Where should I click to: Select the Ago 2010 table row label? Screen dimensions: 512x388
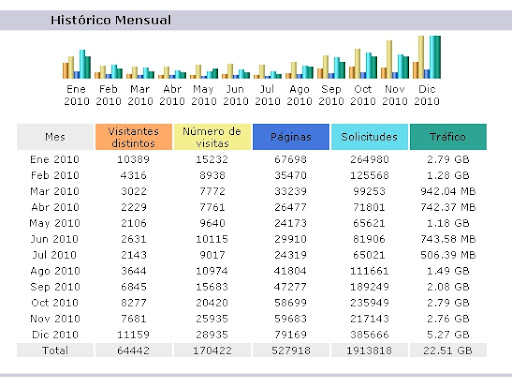55,271
